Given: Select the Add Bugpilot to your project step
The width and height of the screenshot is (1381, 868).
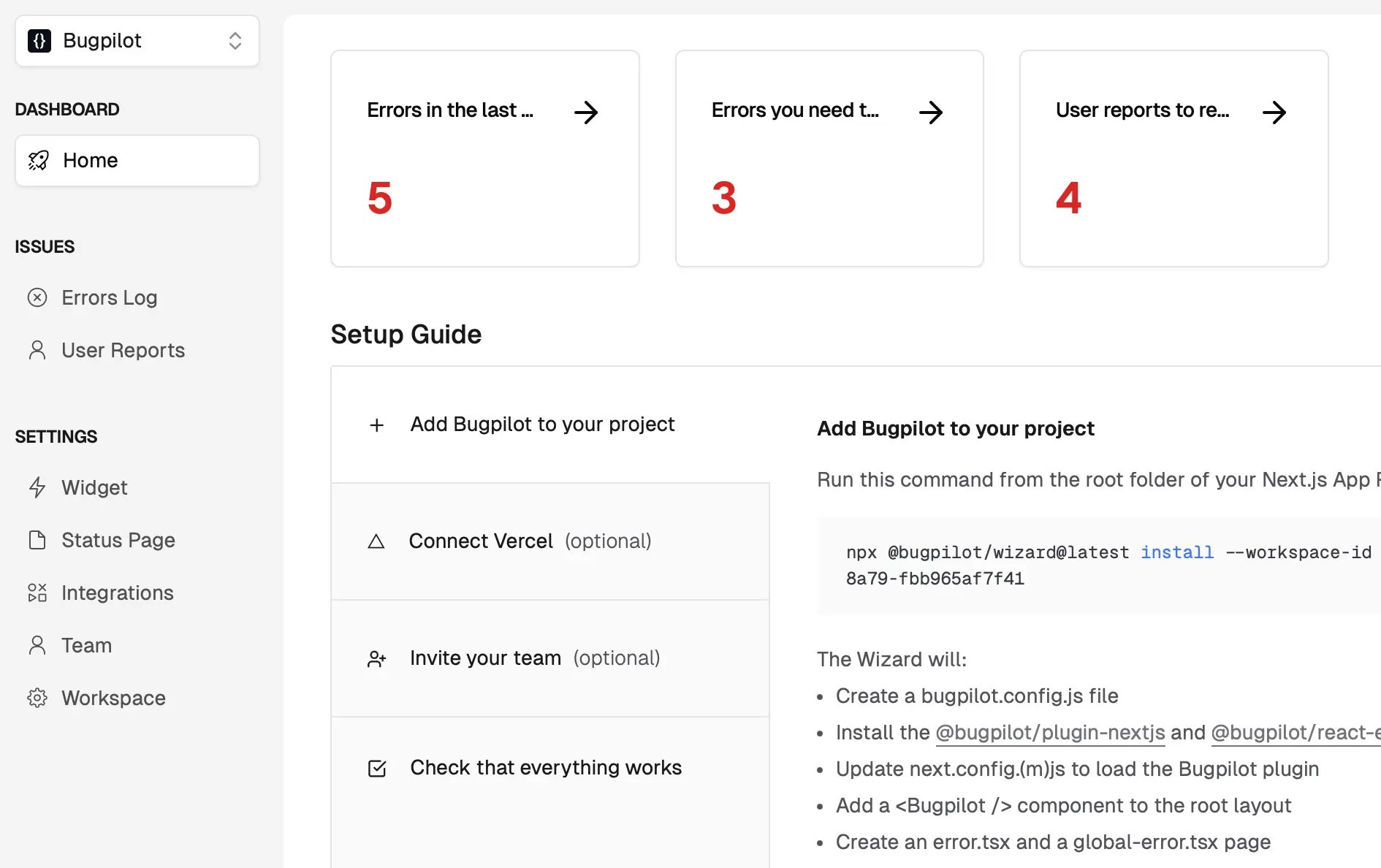Looking at the screenshot, I should [550, 425].
